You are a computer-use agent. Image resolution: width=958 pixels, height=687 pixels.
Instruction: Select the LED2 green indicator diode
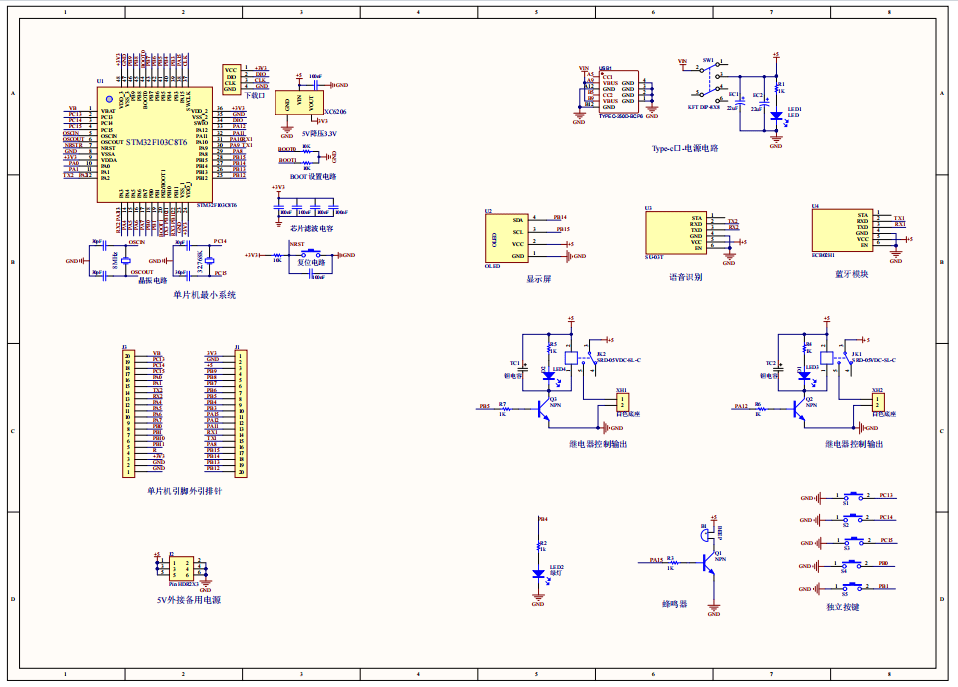point(538,574)
